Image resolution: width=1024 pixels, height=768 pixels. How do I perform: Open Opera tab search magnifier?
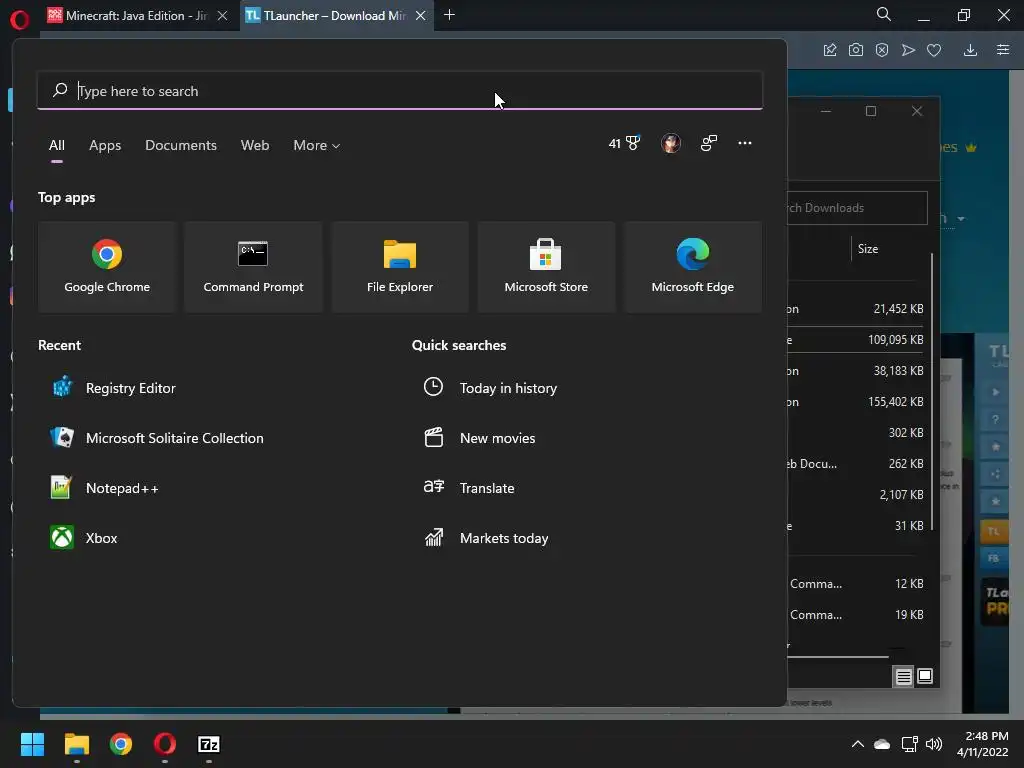883,14
